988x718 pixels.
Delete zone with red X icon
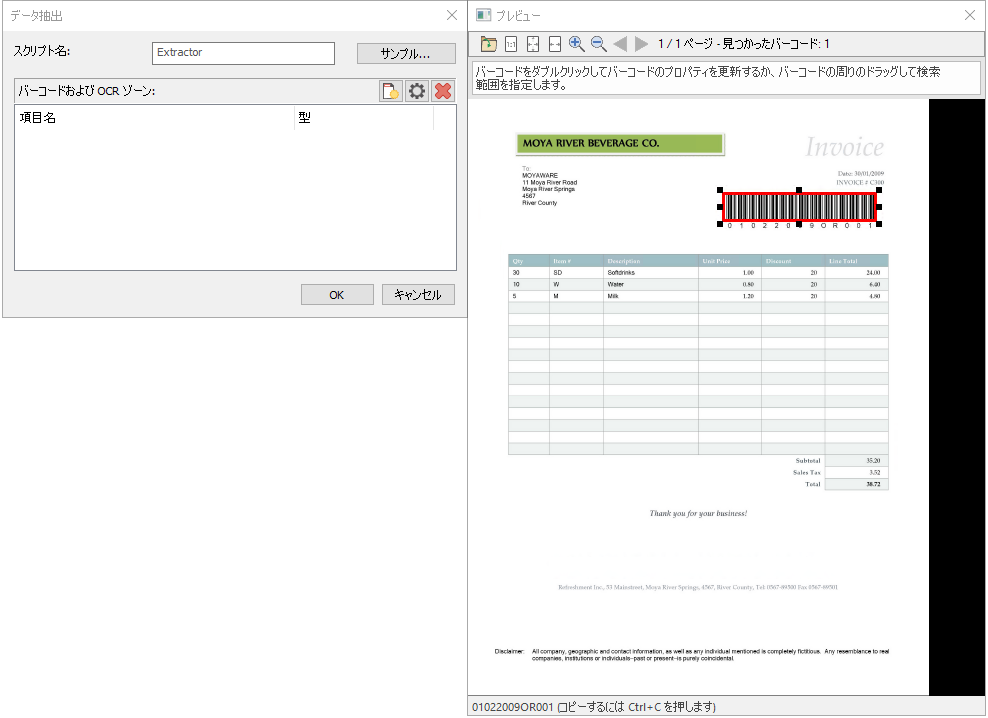tap(443, 91)
